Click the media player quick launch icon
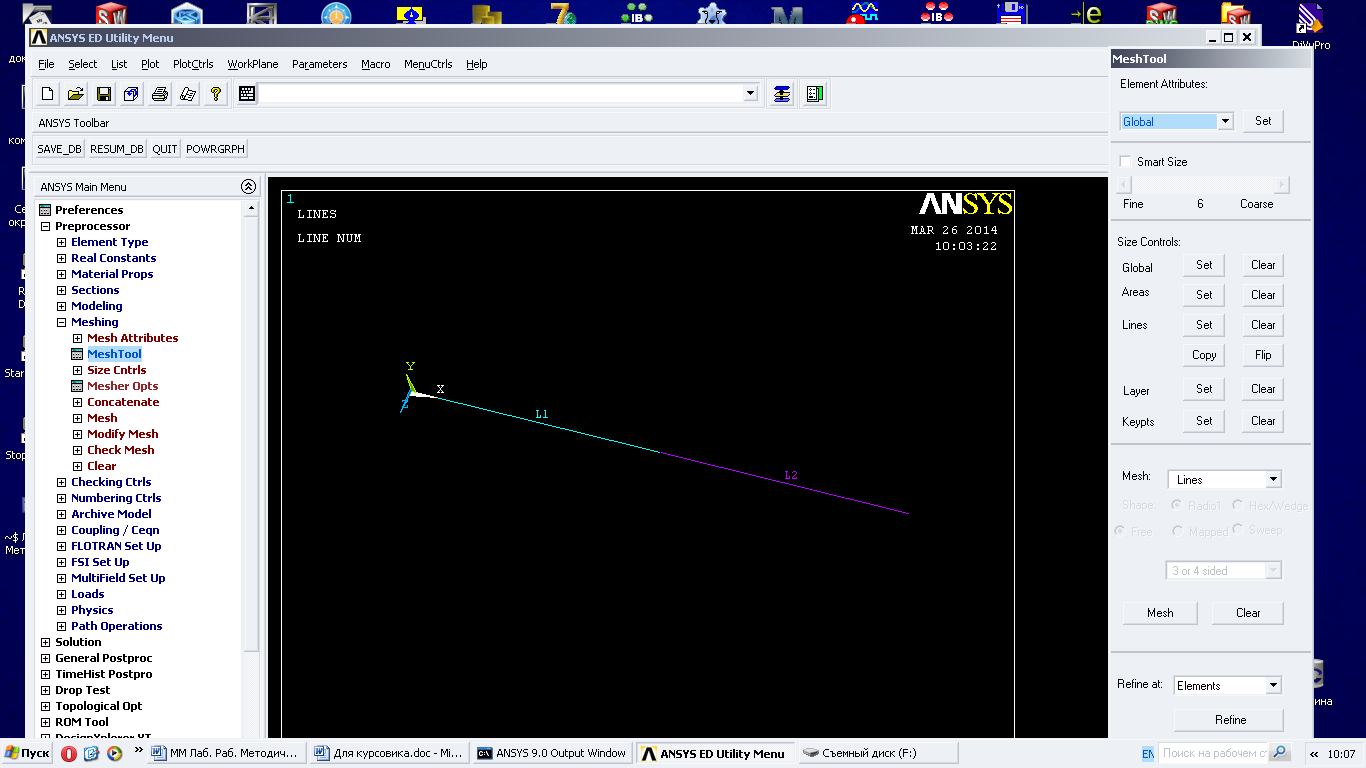1366x768 pixels. (x=113, y=754)
